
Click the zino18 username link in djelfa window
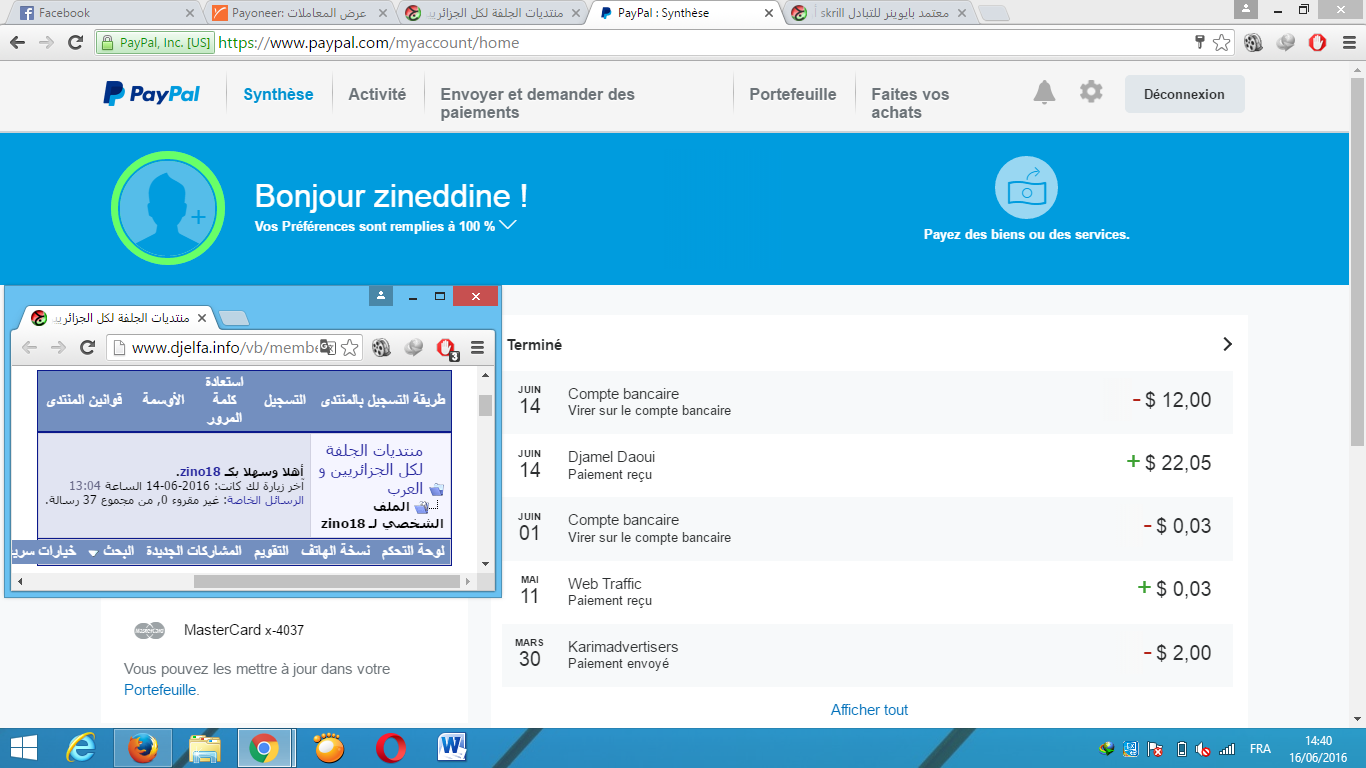click(x=200, y=471)
